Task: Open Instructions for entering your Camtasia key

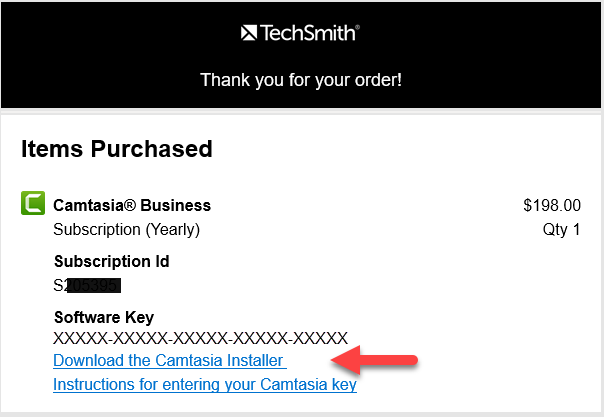Action: 204,384
